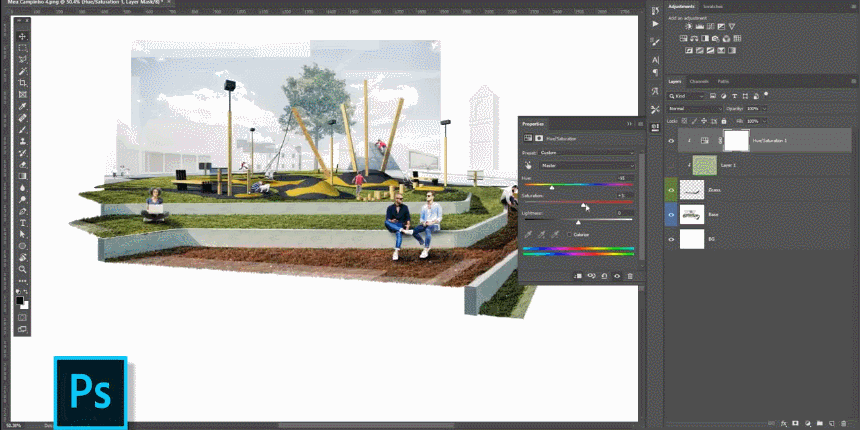Hide the BG layer
The image size is (860, 430).
671,239
